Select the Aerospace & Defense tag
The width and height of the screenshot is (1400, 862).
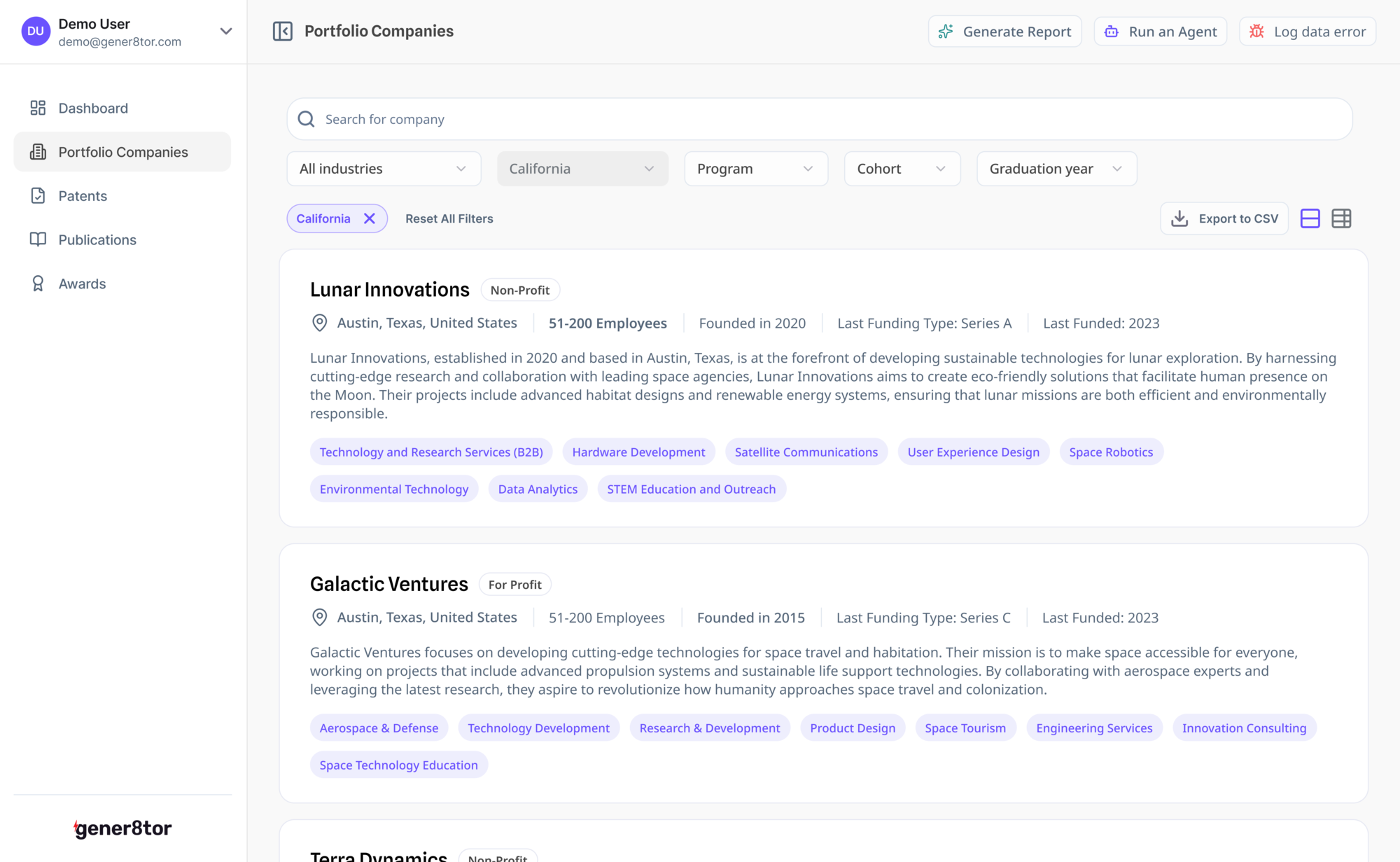tap(379, 728)
